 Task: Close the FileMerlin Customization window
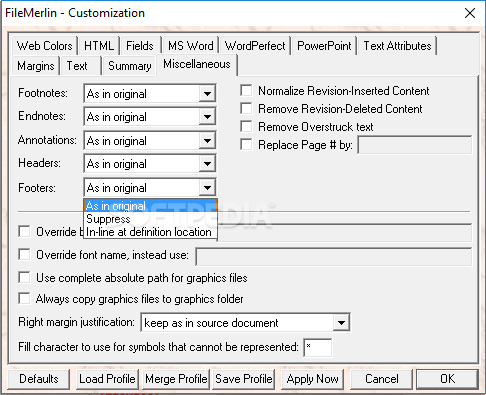[x=470, y=13]
